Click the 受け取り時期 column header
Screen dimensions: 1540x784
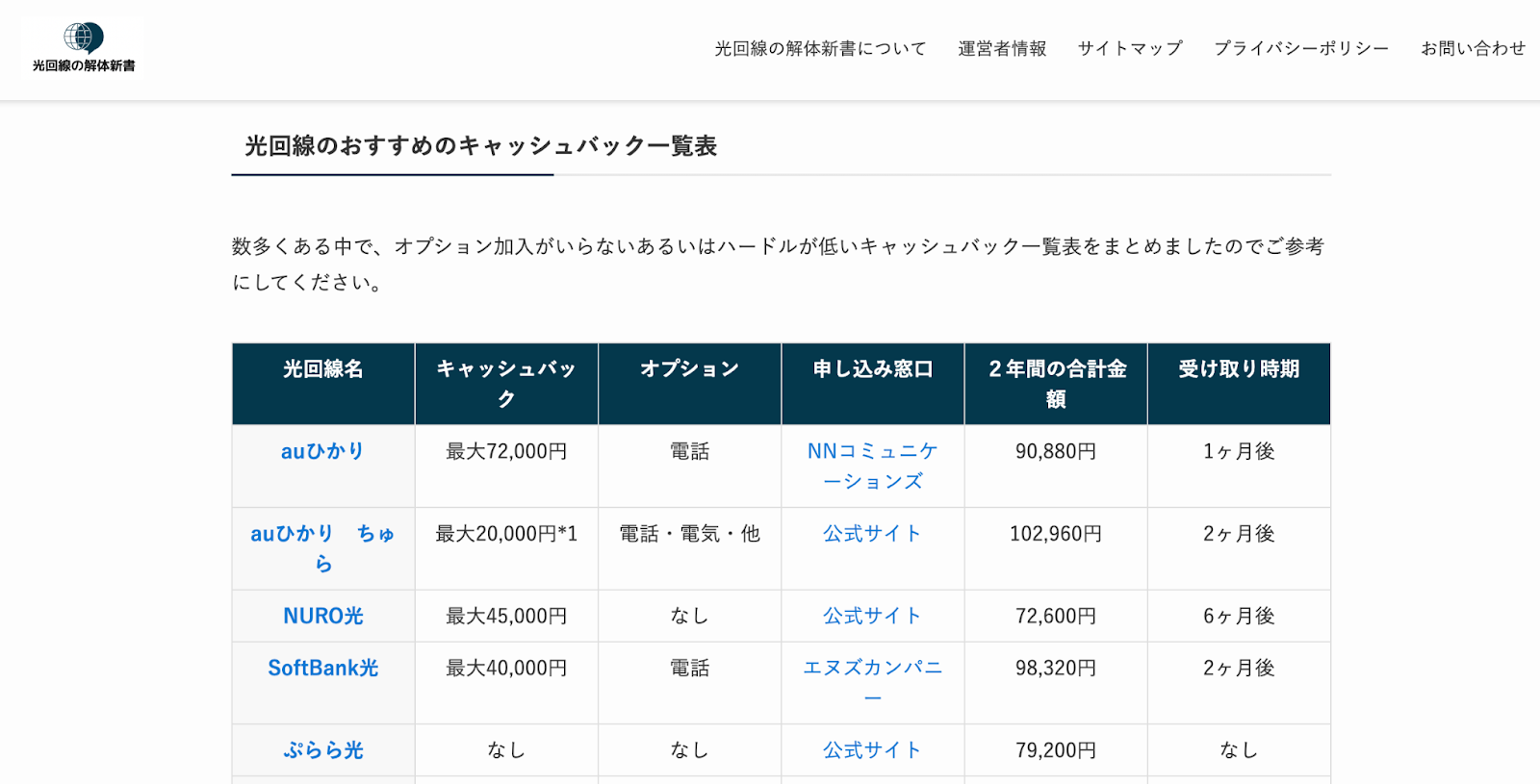click(x=1239, y=384)
